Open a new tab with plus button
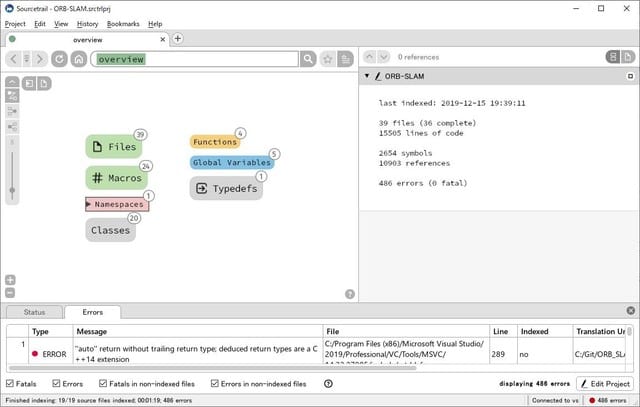 click(178, 39)
